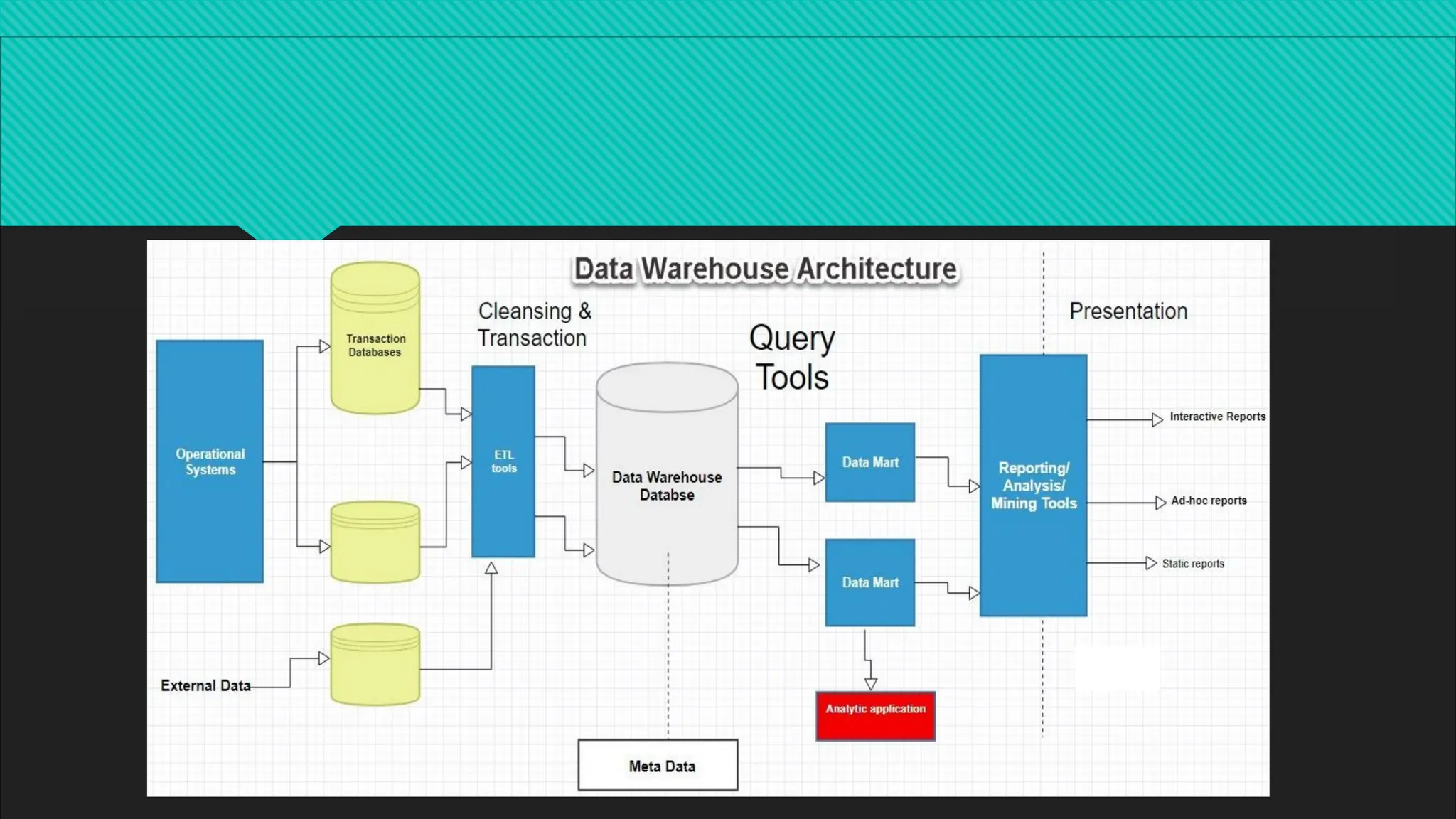Select the middle unlabeled yellow cylinder

point(375,542)
